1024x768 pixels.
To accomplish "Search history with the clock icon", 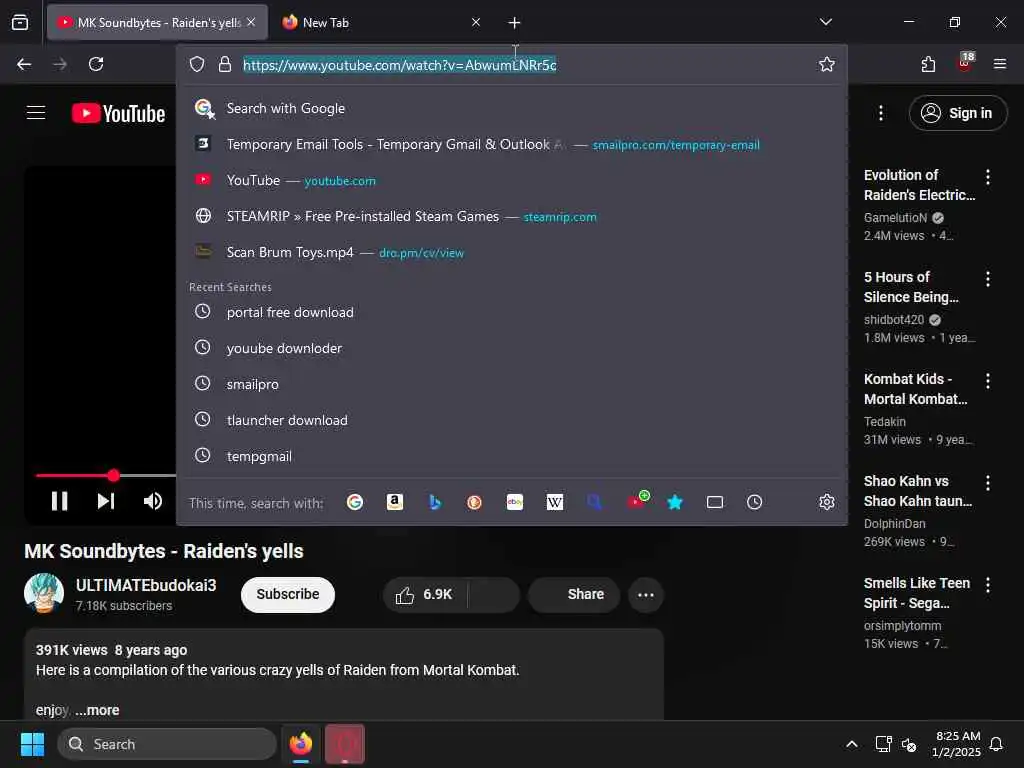I will 754,502.
